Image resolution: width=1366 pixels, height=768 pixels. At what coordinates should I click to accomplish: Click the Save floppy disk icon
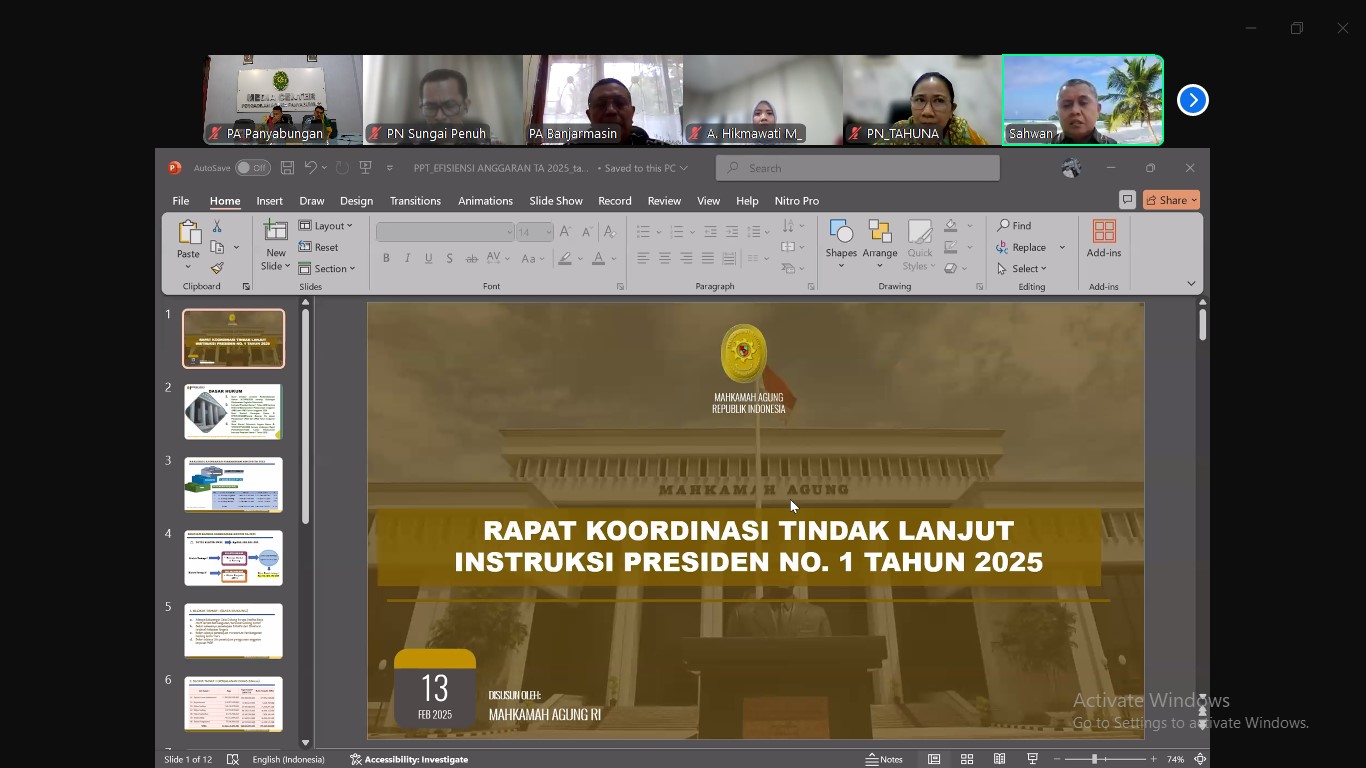tap(287, 168)
